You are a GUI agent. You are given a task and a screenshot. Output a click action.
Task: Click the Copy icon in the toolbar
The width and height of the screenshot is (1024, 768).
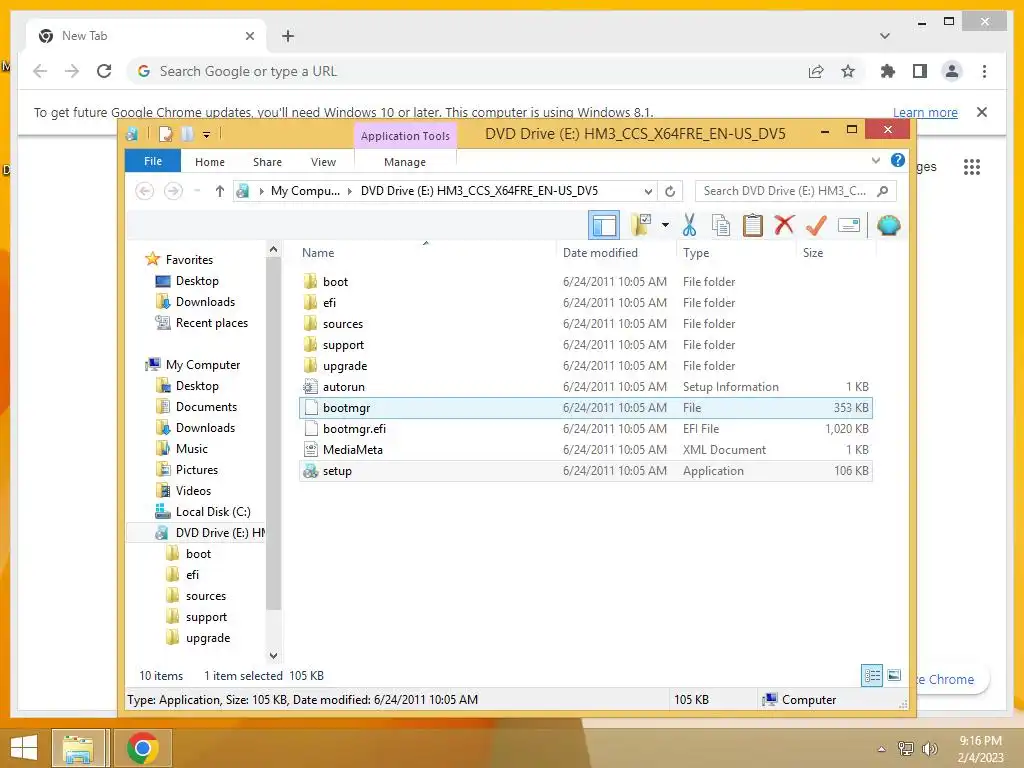point(721,225)
